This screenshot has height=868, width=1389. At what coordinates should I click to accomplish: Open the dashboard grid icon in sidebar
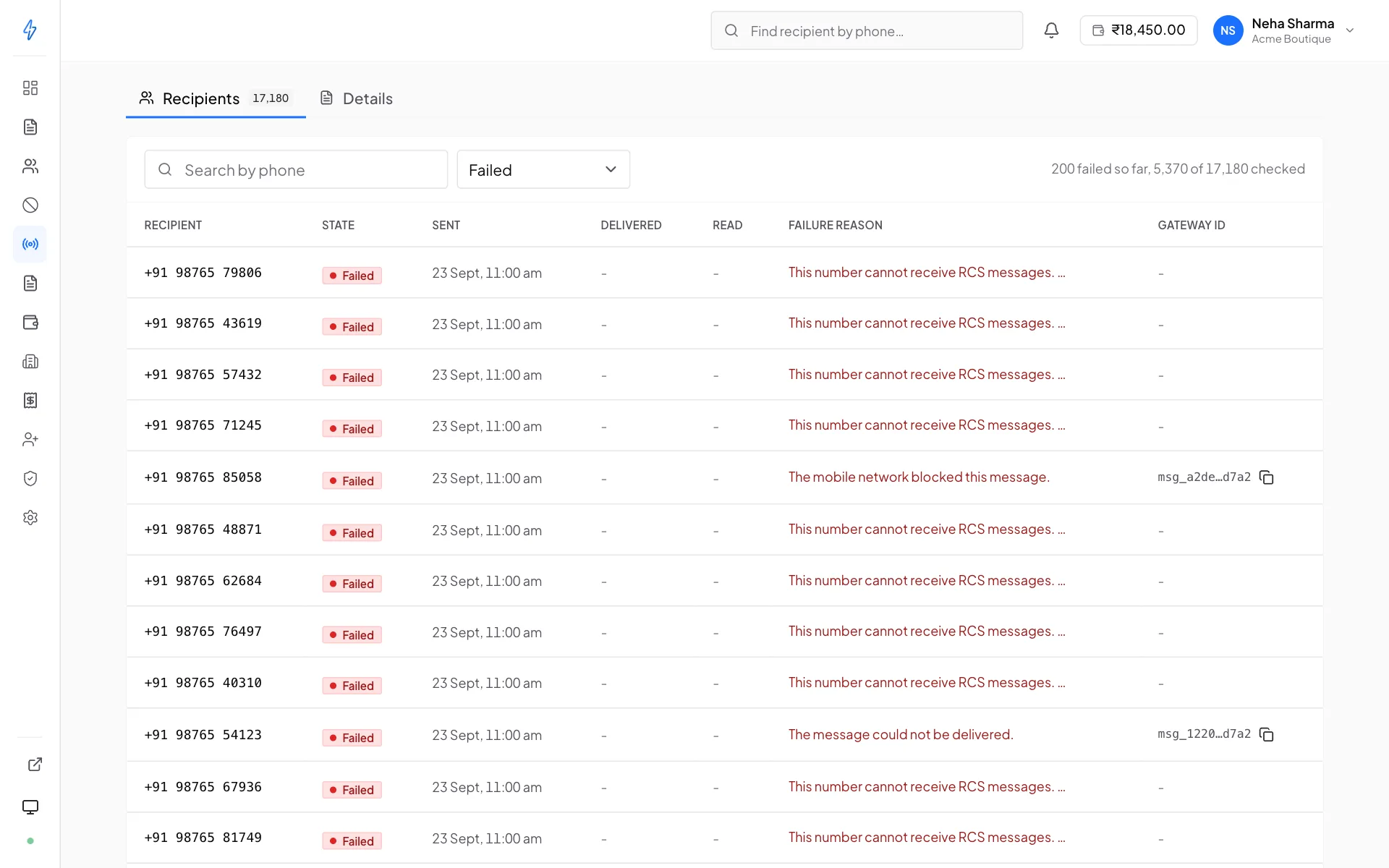pos(30,88)
